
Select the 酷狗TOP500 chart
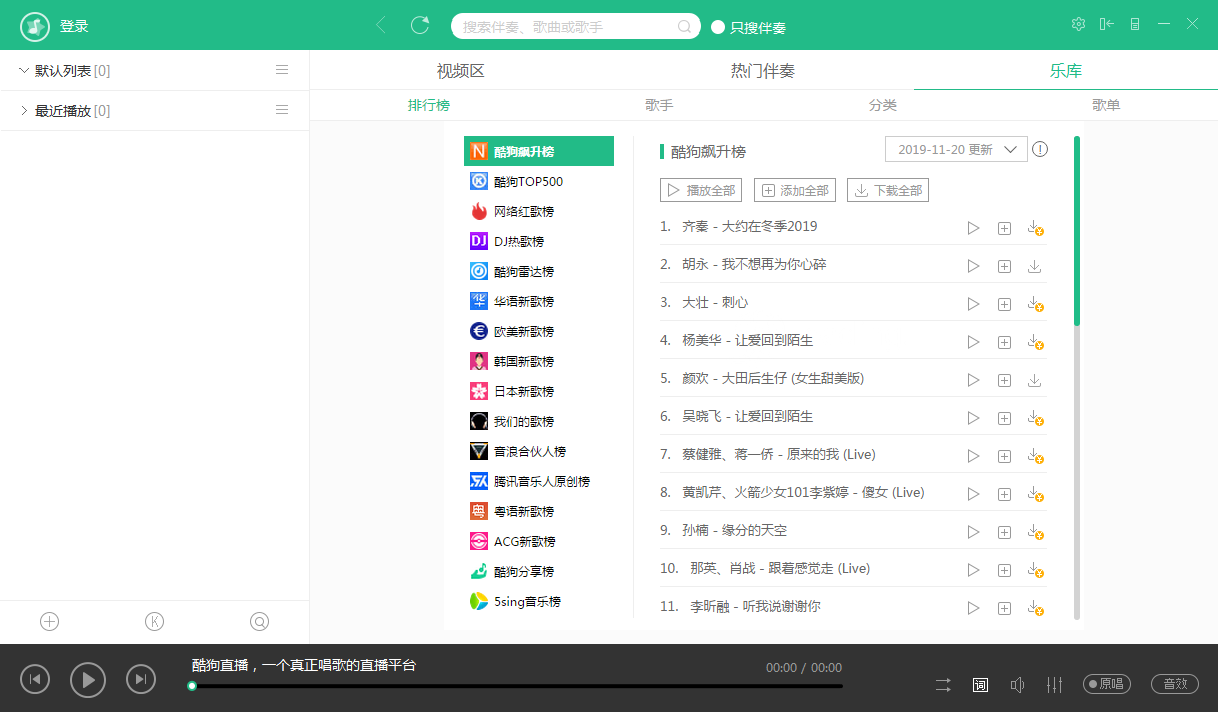(x=539, y=181)
